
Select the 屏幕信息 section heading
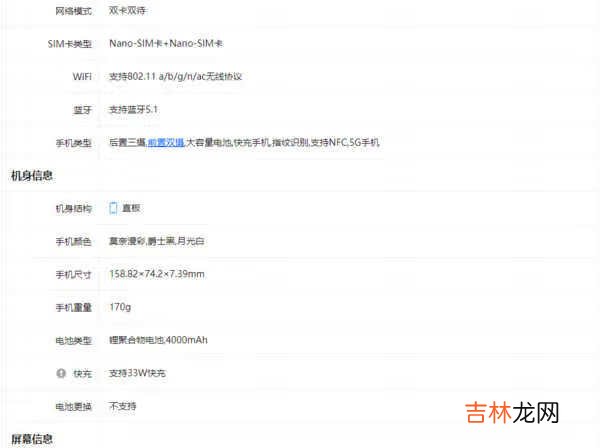31,439
